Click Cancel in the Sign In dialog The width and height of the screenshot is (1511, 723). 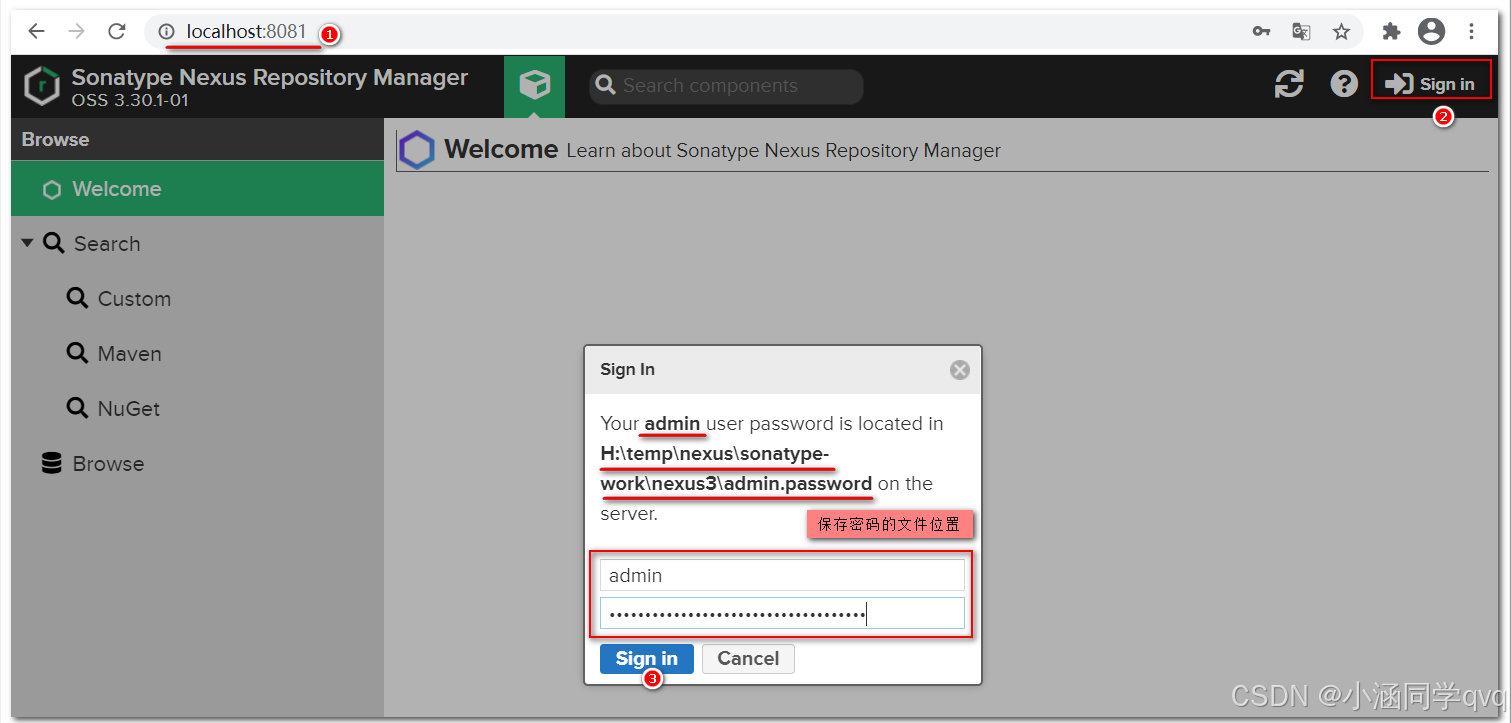[x=748, y=658]
